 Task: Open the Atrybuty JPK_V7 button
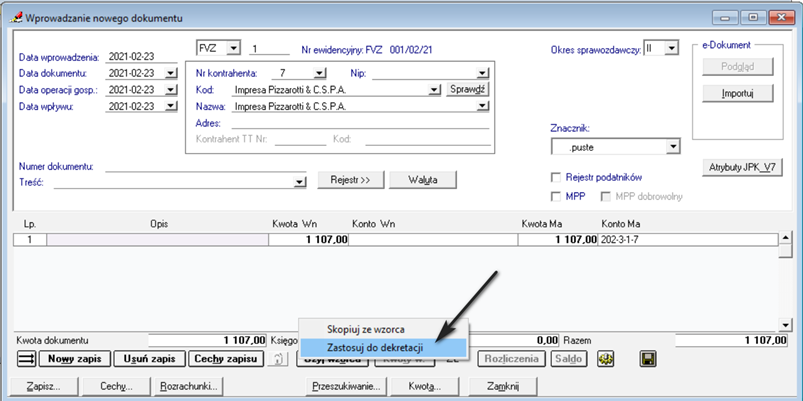743,167
